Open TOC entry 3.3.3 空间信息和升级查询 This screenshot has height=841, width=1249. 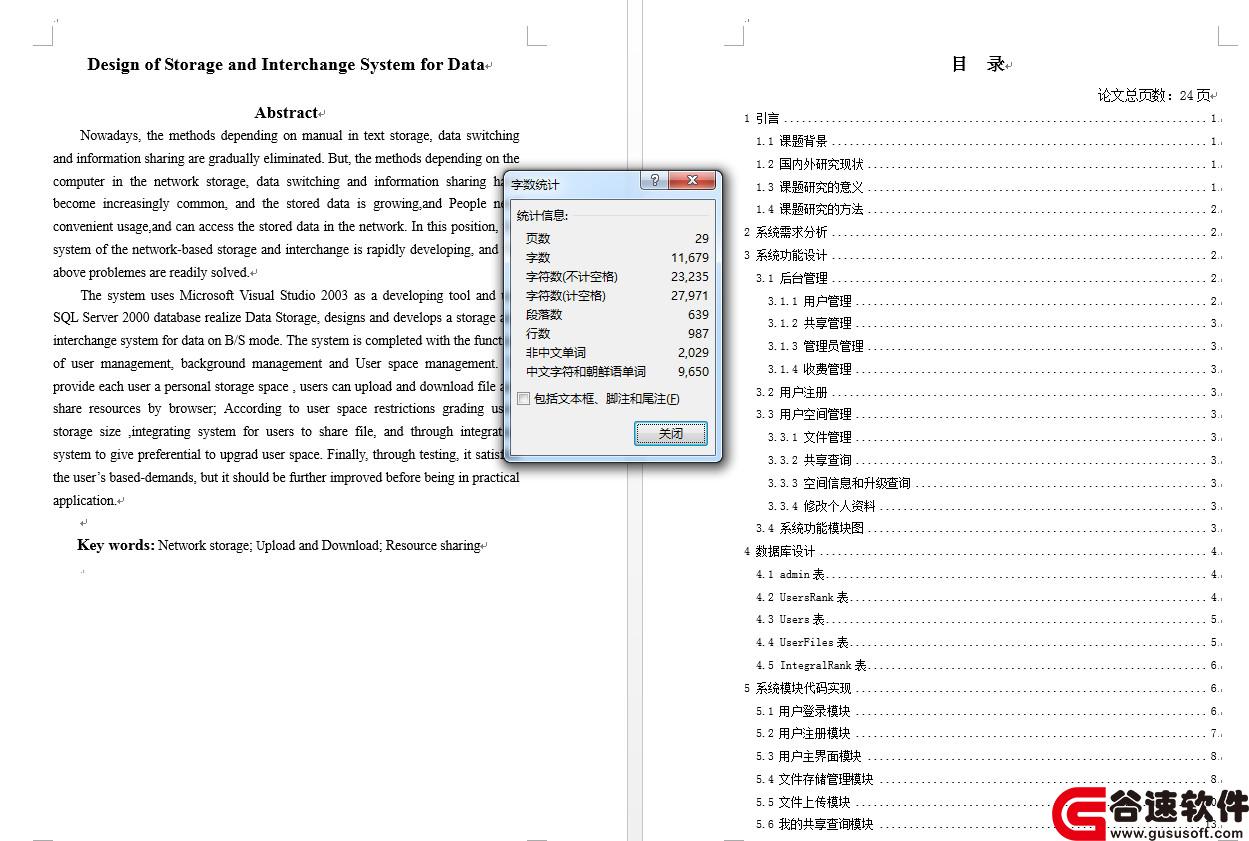click(x=993, y=483)
